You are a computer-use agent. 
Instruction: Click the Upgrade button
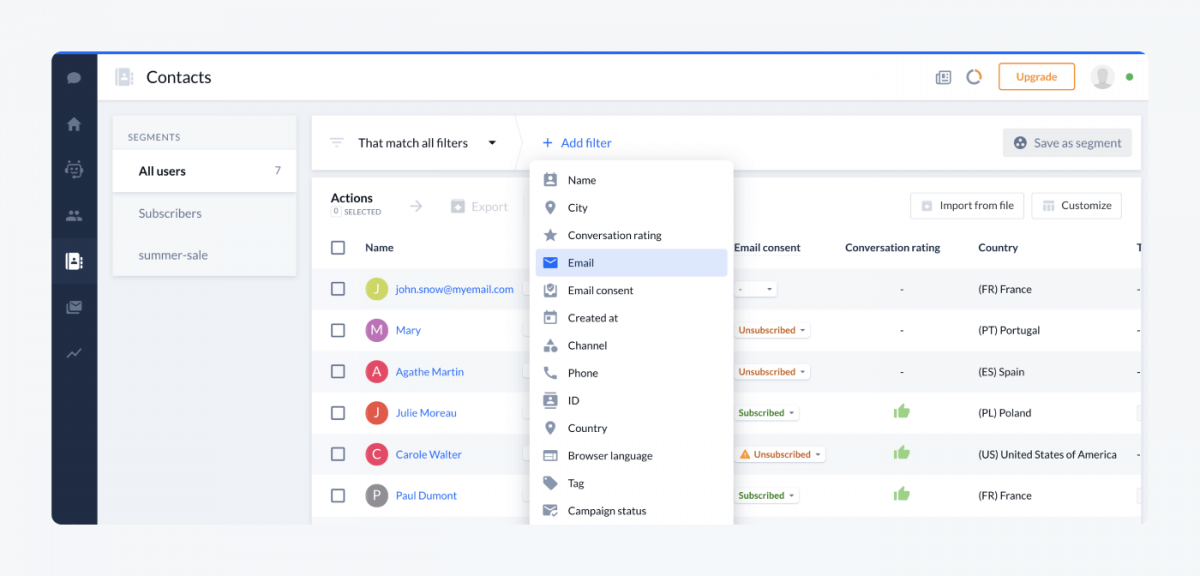1036,77
